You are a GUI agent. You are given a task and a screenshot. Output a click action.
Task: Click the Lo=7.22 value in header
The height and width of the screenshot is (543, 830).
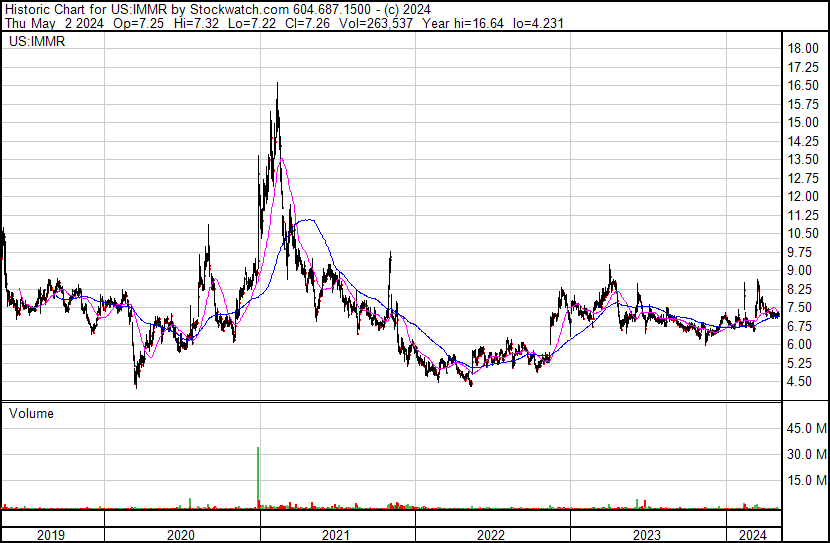pos(252,23)
